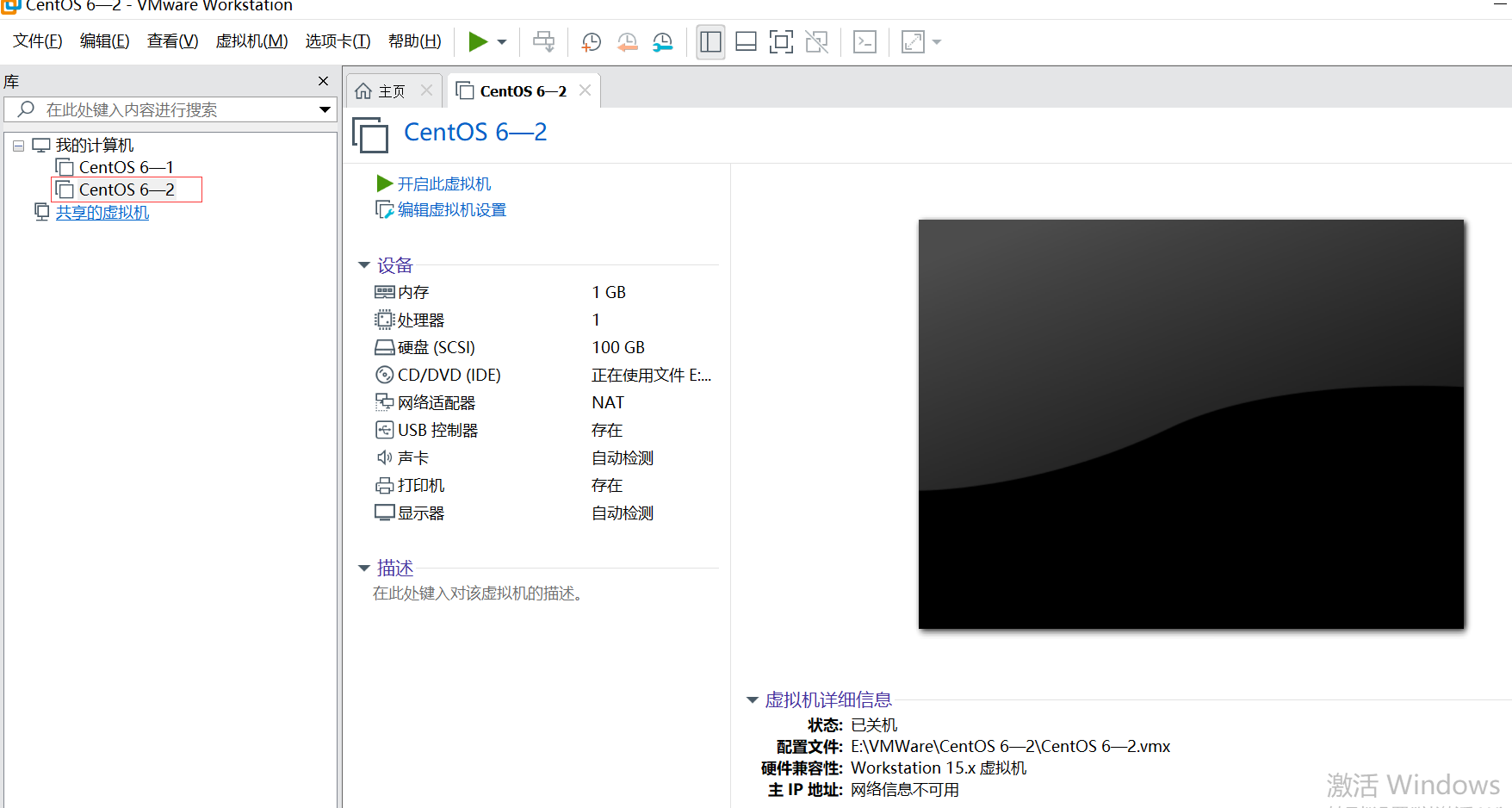The image size is (1512, 808).
Task: Close the 主页 tab
Action: tap(426, 90)
